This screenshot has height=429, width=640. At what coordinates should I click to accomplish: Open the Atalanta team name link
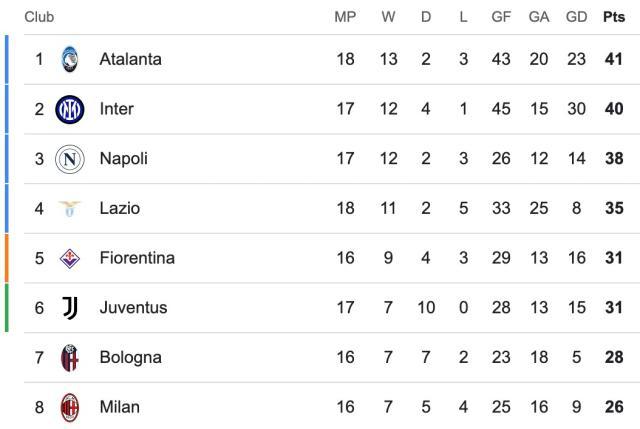pyautogui.click(x=130, y=59)
